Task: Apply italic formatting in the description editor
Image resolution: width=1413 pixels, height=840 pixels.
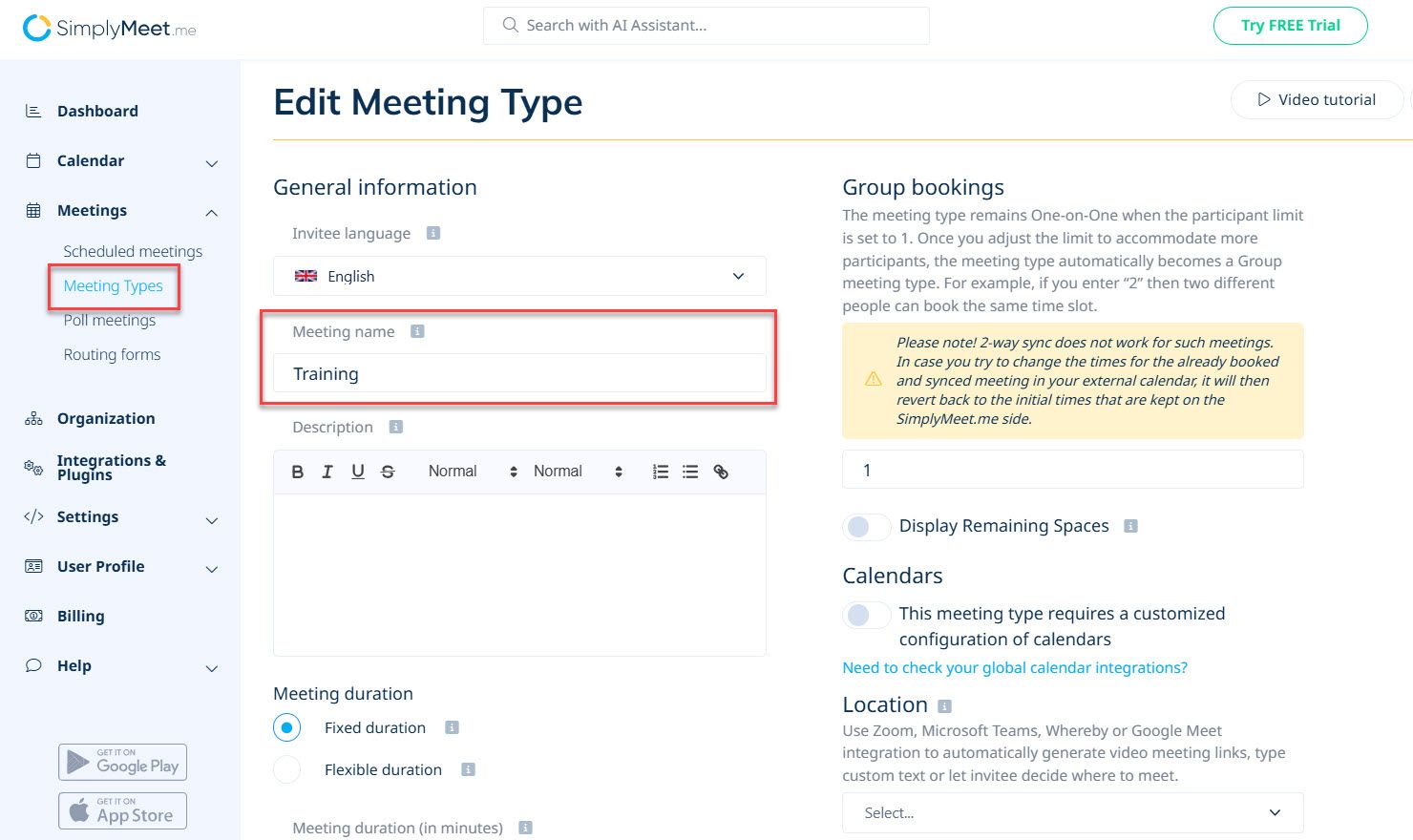Action: click(327, 471)
